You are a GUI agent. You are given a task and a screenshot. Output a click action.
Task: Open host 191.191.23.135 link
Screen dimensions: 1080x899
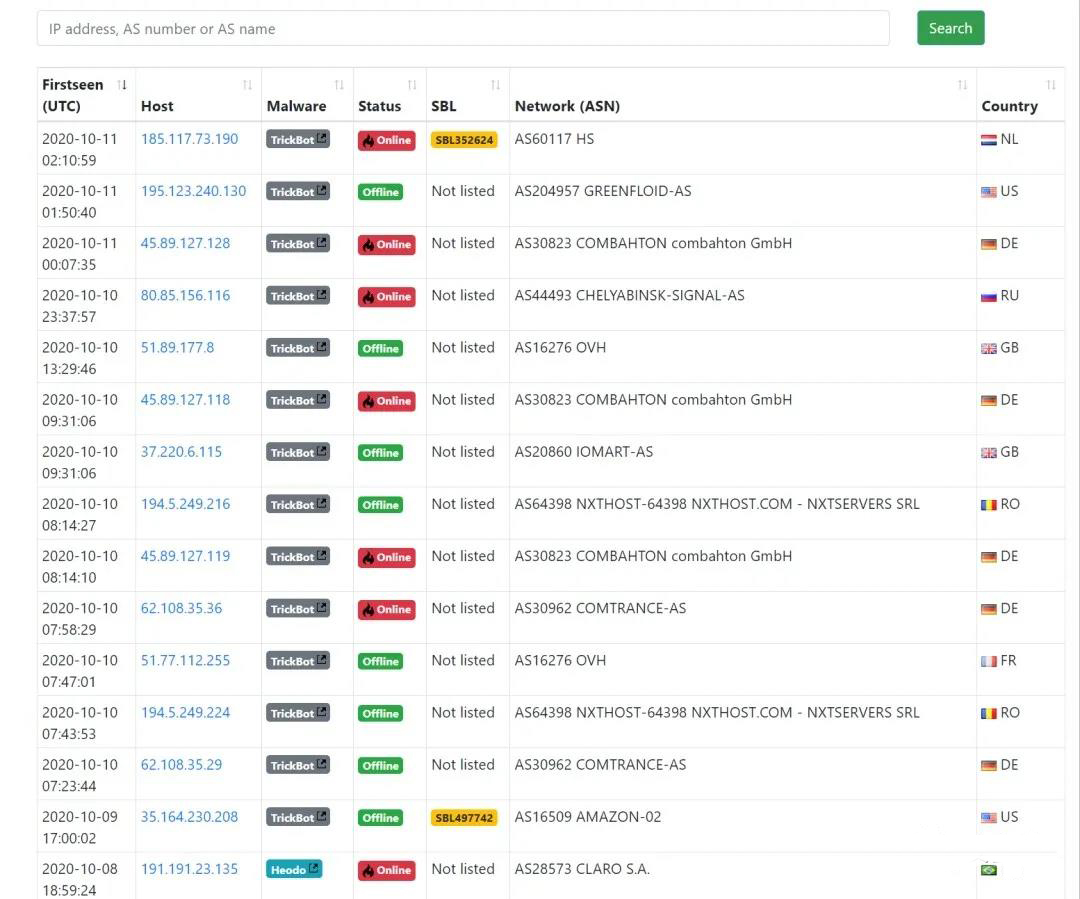[x=189, y=869]
